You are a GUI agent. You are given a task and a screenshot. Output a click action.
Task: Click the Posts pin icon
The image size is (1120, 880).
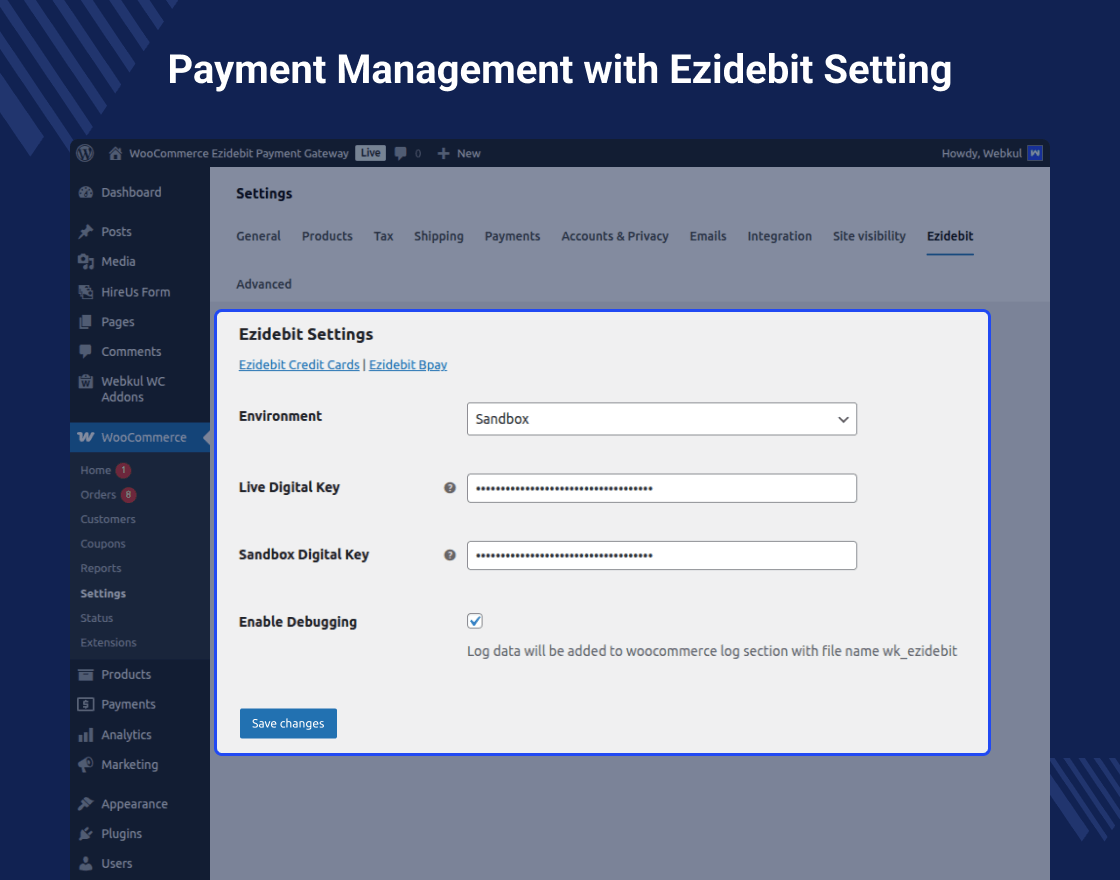pyautogui.click(x=86, y=231)
